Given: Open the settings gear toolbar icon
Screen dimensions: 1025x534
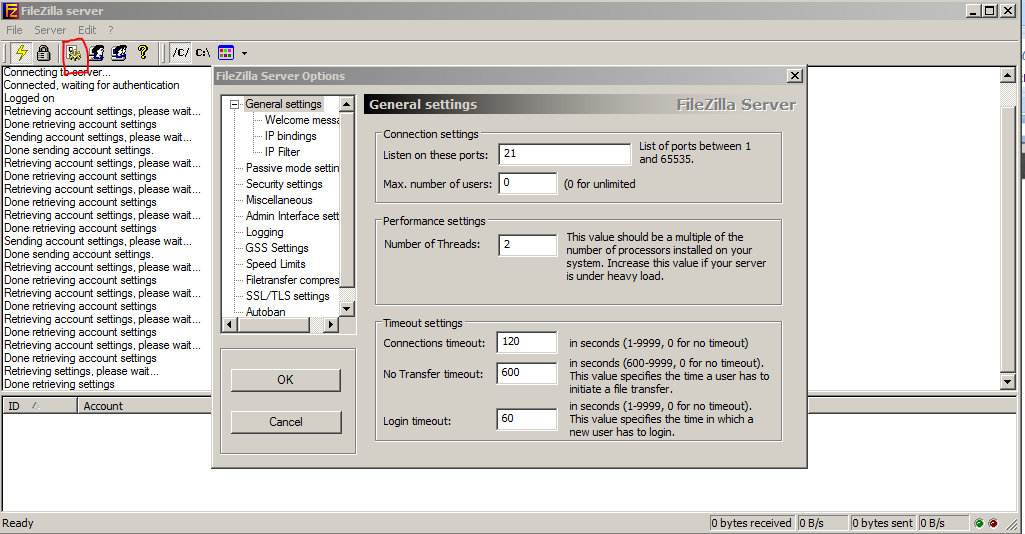Looking at the screenshot, I should (x=74, y=53).
